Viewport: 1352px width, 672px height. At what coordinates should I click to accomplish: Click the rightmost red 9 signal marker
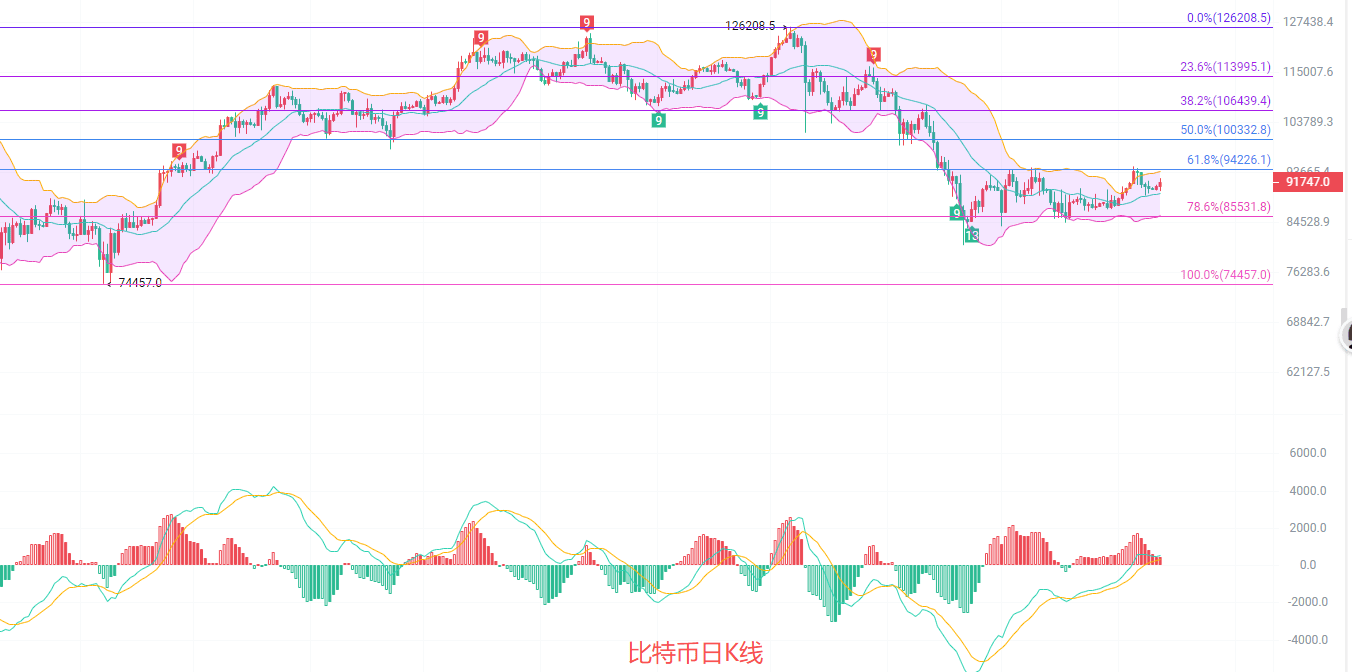pyautogui.click(x=873, y=54)
